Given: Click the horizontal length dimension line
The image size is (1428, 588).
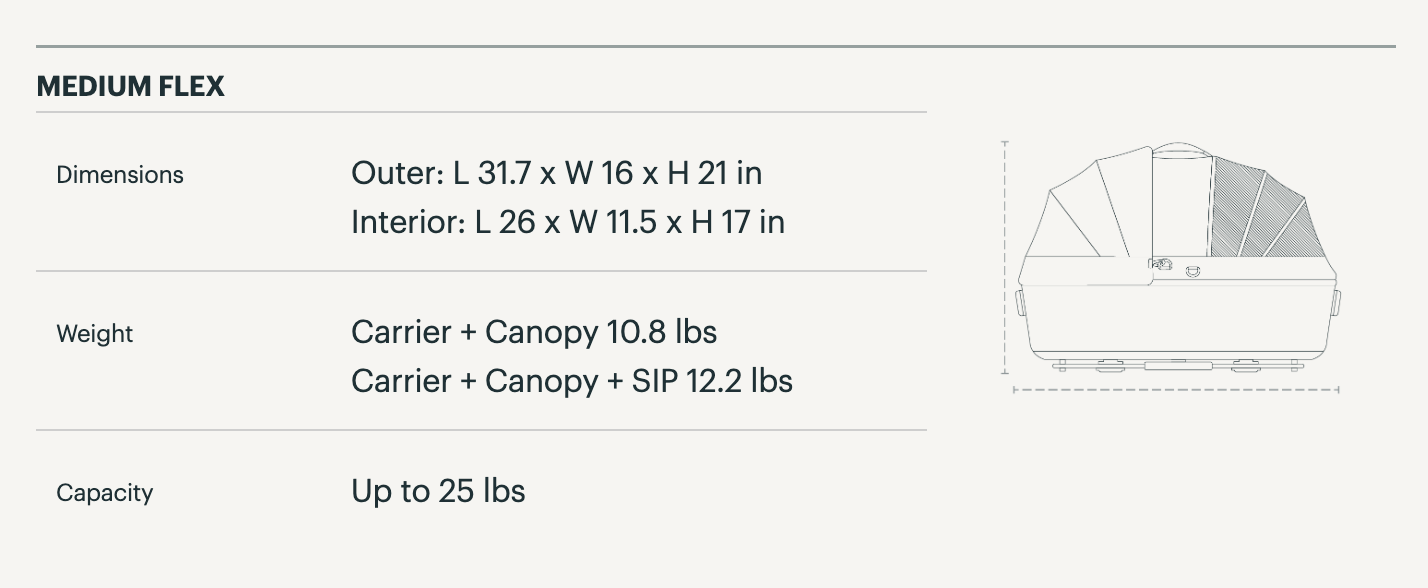Looking at the screenshot, I should (x=1176, y=390).
